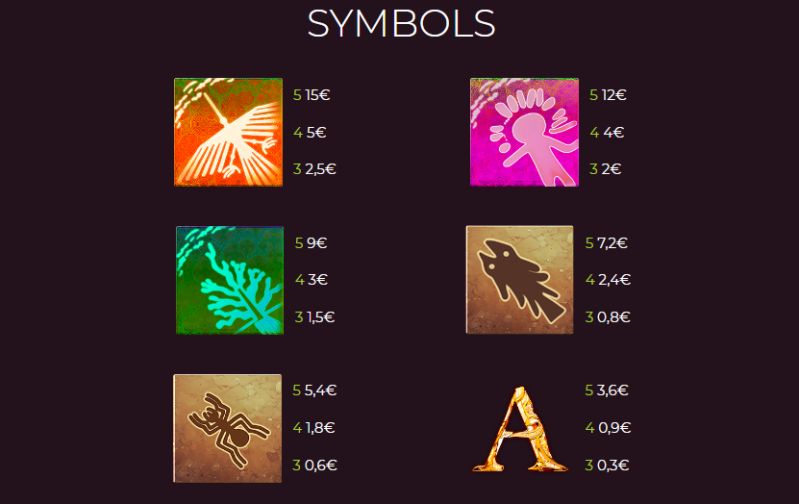Viewport: 799px width, 504px height.
Task: Select the 1,8€ four-match spider payout
Action: [x=320, y=428]
